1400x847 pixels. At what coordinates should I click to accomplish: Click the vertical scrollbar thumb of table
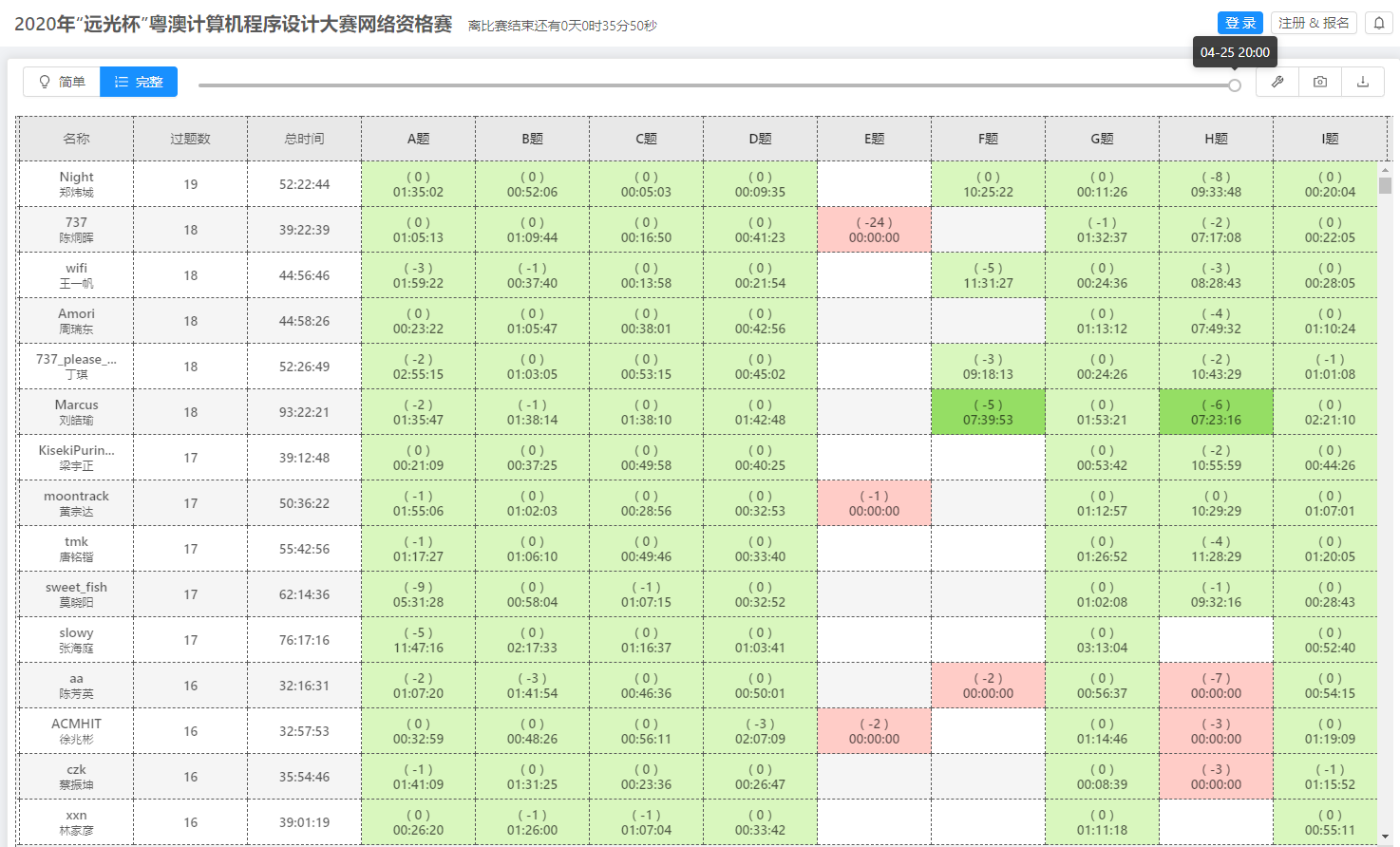[x=1385, y=184]
